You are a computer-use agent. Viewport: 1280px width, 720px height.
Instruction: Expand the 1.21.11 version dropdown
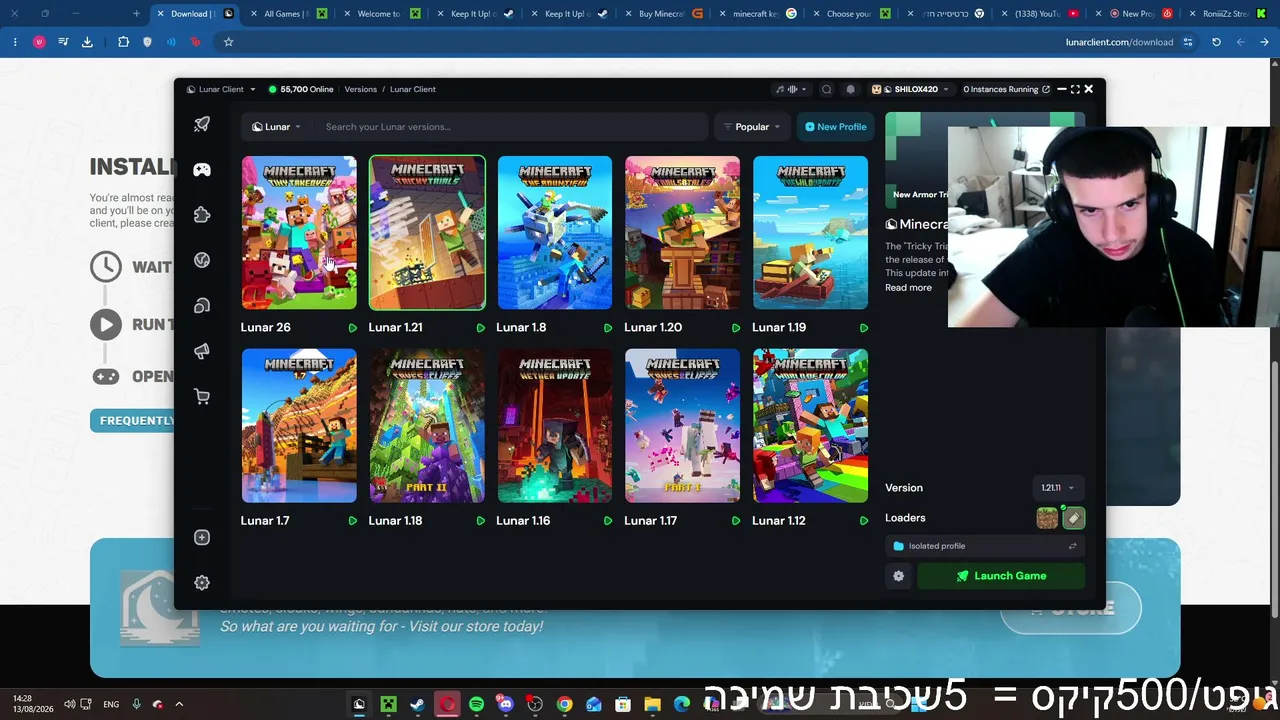pos(1057,488)
